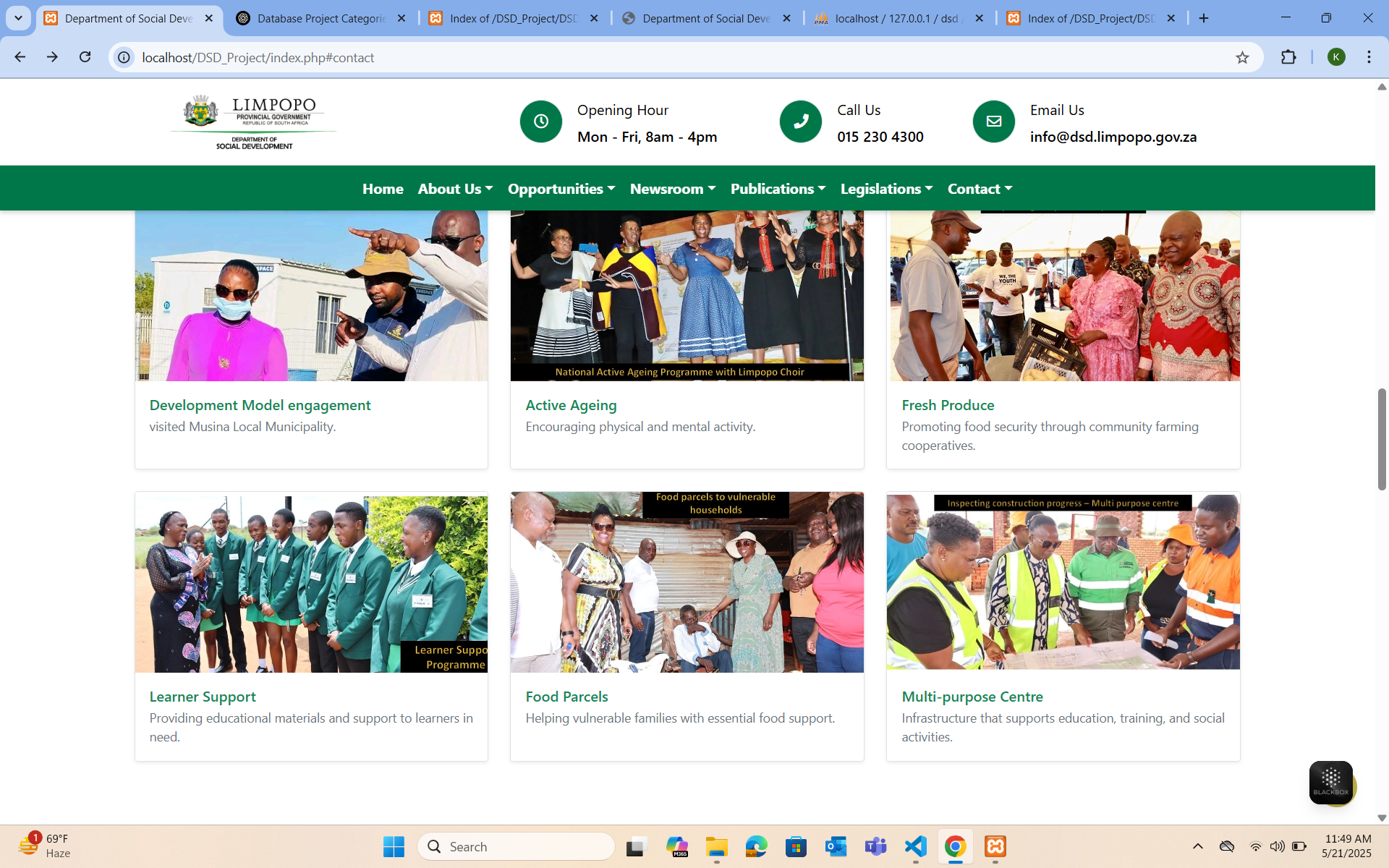Open the Multi-purpose Centre card image
The image size is (1389, 868).
click(1063, 582)
